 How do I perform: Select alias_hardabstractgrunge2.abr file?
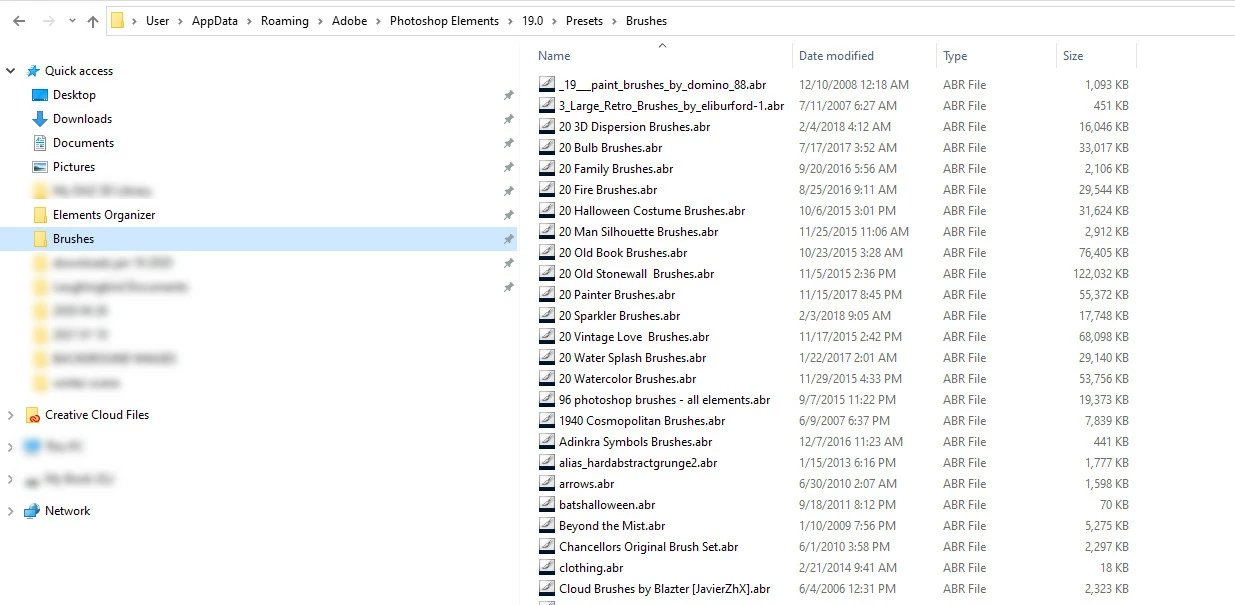pyautogui.click(x=638, y=463)
